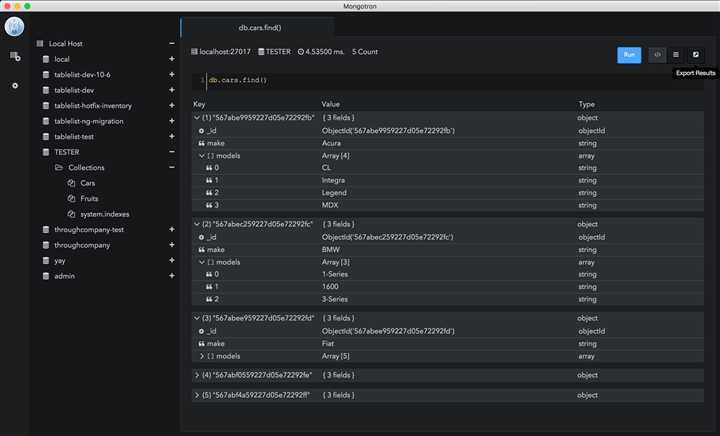Click the Acura make value
720x436 pixels.
click(x=331, y=143)
